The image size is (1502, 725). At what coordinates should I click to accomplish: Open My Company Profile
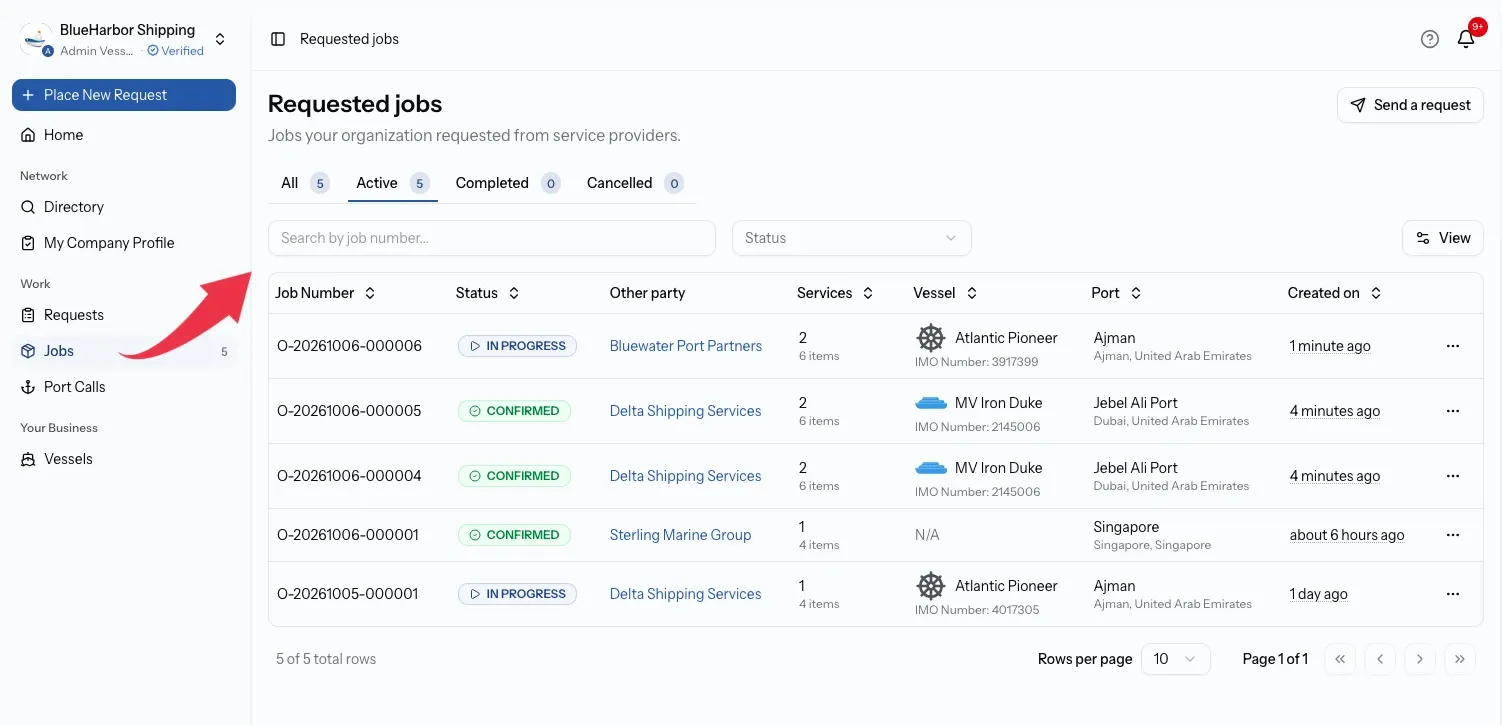(124, 243)
